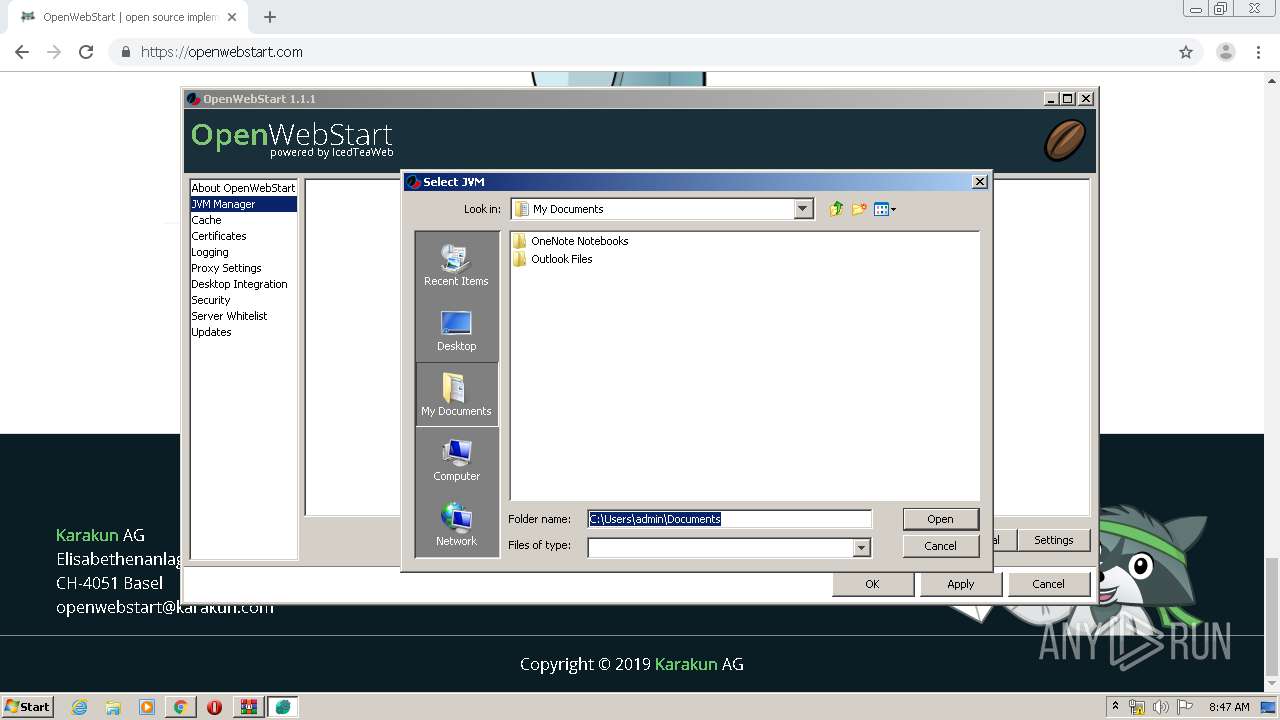
Task: Create a new folder in Select JVM dialog
Action: point(859,209)
